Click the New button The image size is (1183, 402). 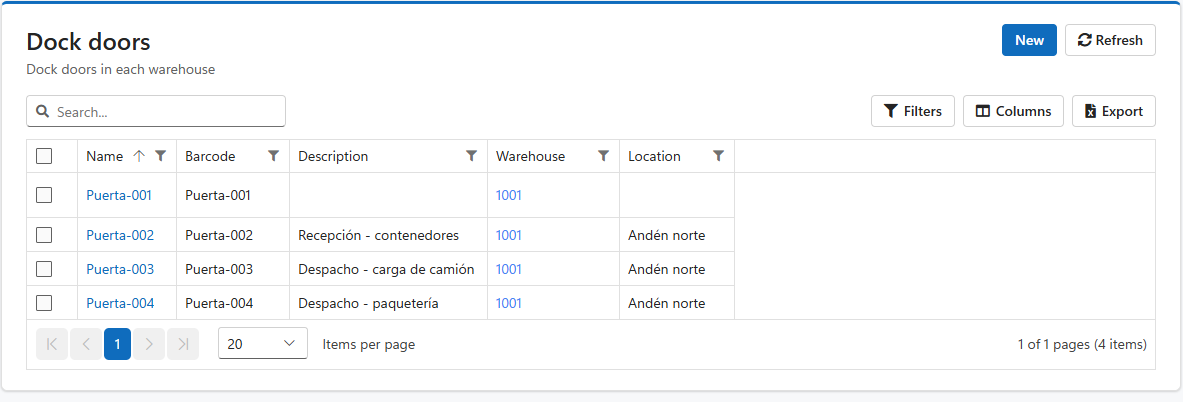tap(1029, 40)
